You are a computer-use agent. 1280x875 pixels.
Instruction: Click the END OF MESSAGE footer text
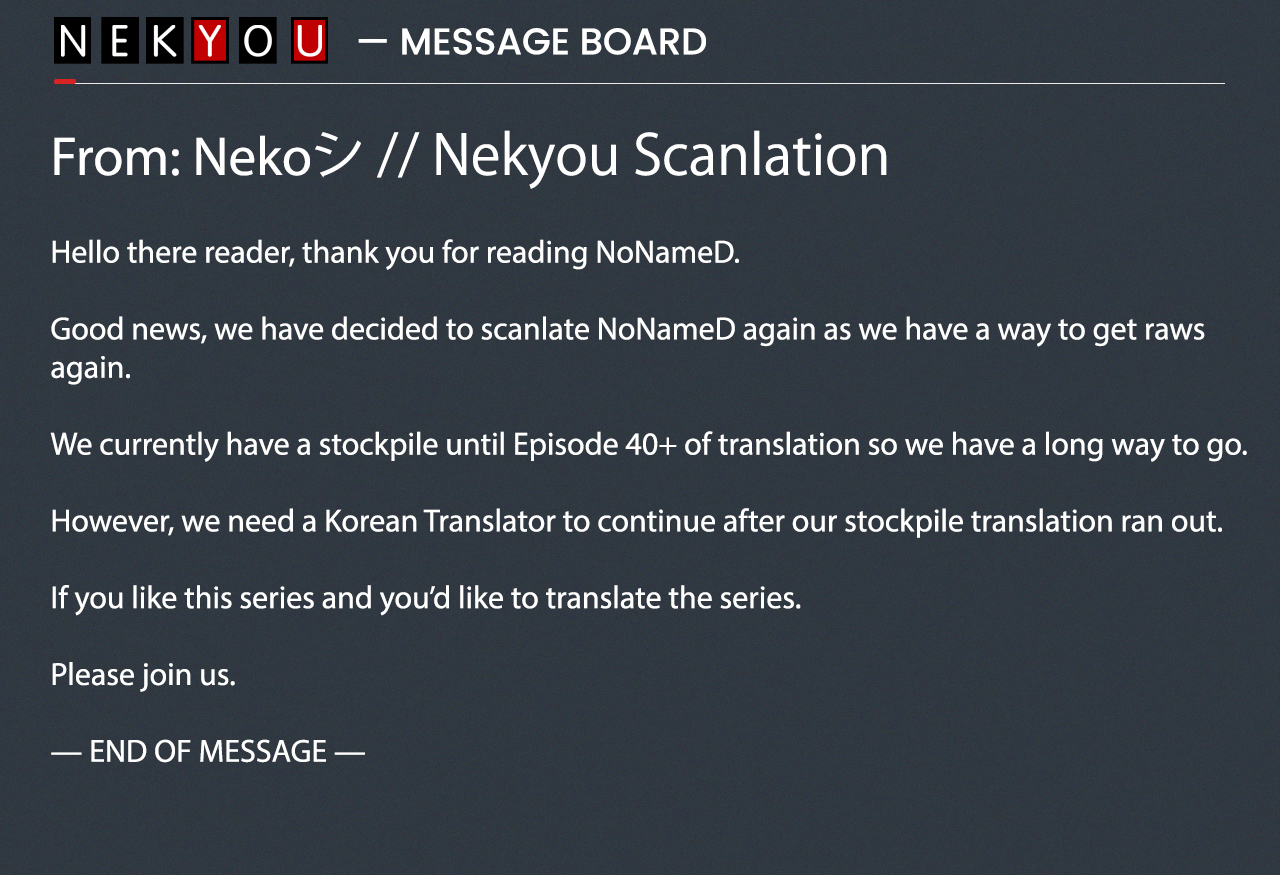[x=208, y=751]
